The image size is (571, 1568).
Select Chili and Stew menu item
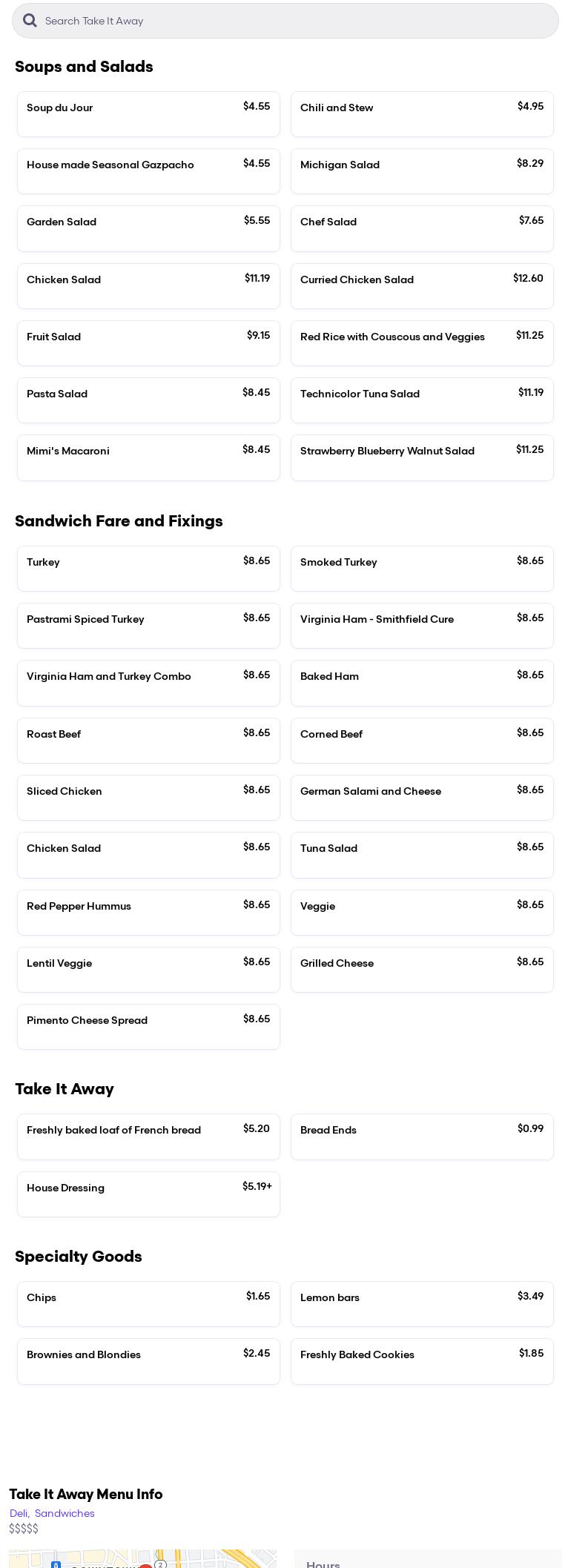tap(422, 114)
